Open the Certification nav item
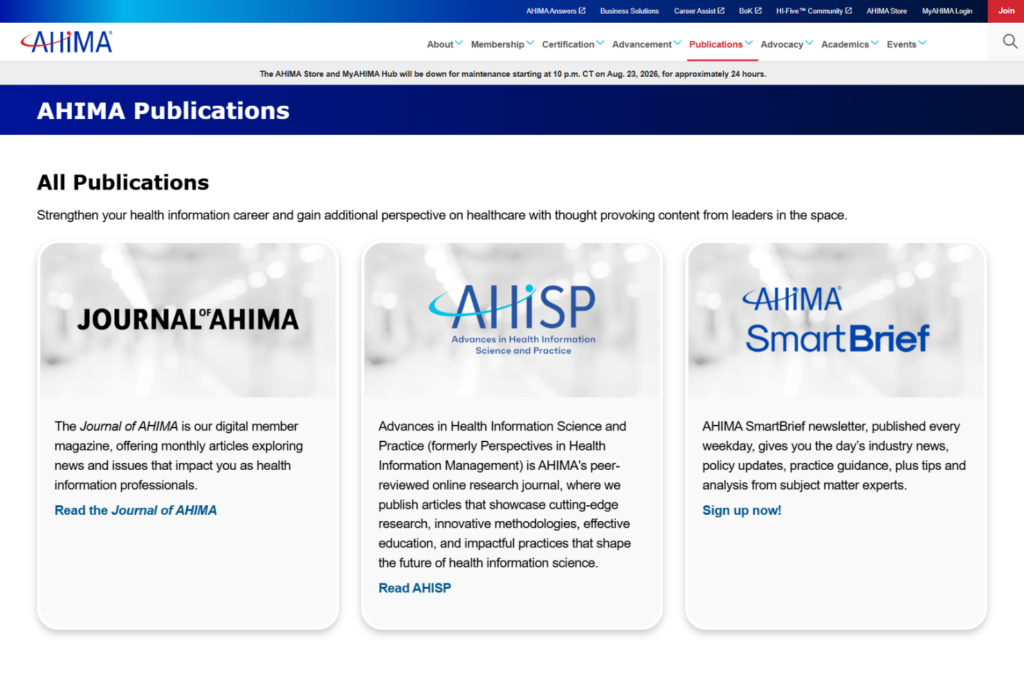Viewport: 1024px width, 683px height. pyautogui.click(x=568, y=44)
